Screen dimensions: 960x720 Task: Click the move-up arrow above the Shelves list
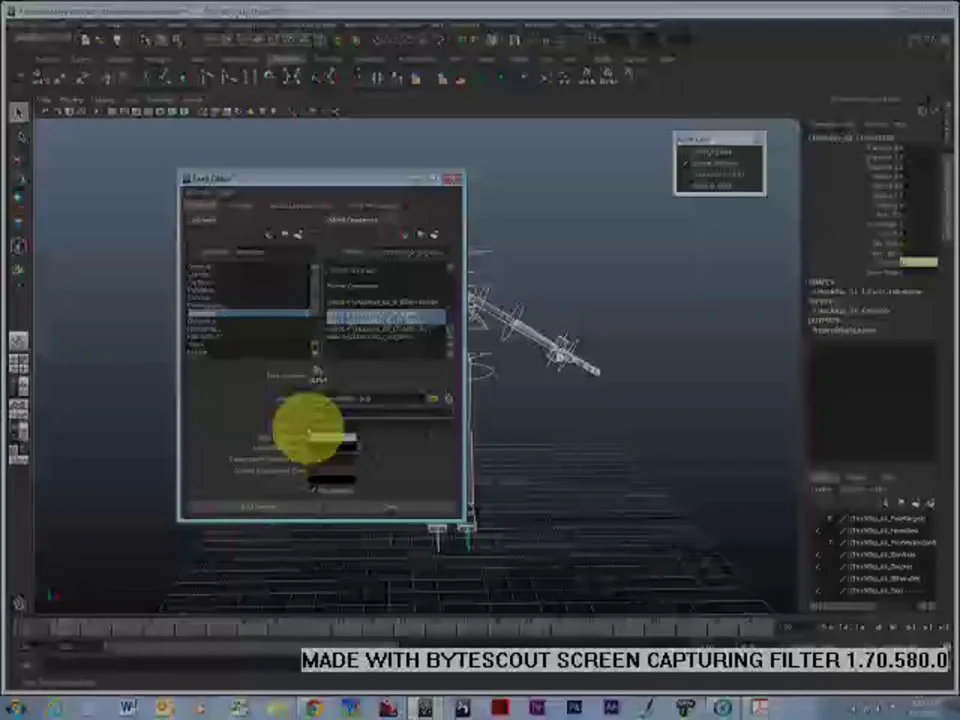[x=269, y=234]
